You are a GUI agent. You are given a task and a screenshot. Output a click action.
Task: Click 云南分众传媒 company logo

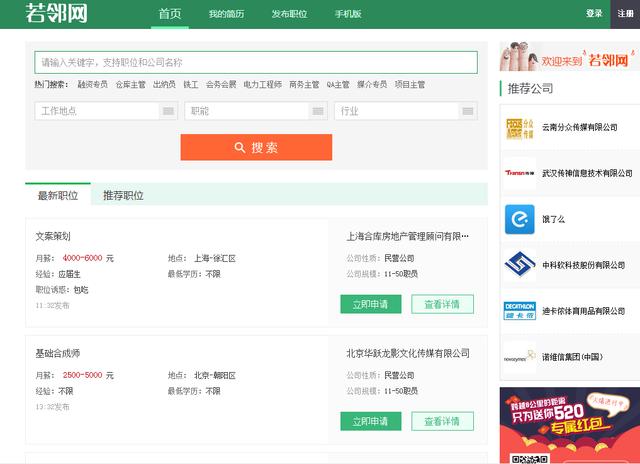pos(520,129)
